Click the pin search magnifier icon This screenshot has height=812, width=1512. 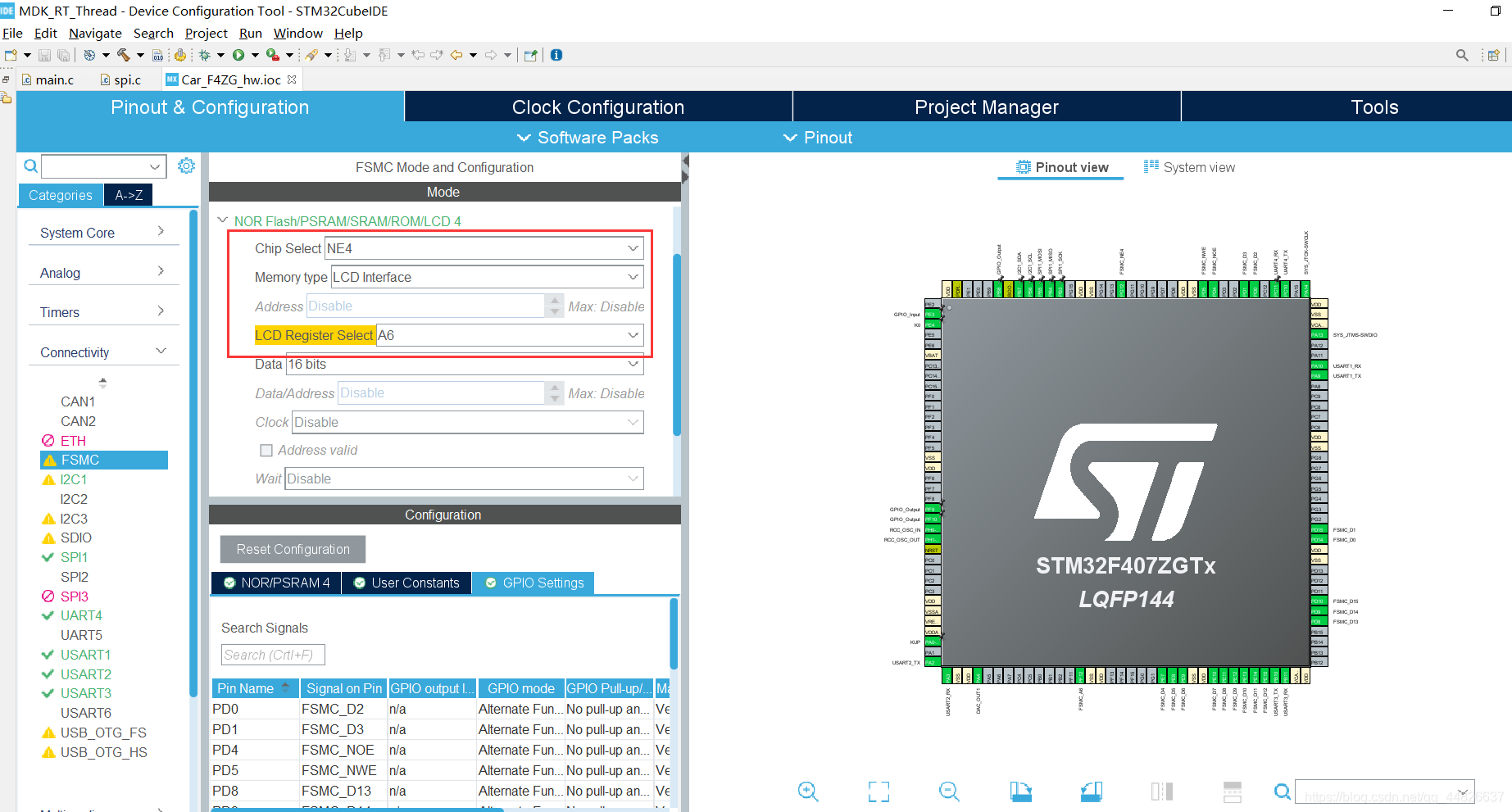click(x=1283, y=792)
